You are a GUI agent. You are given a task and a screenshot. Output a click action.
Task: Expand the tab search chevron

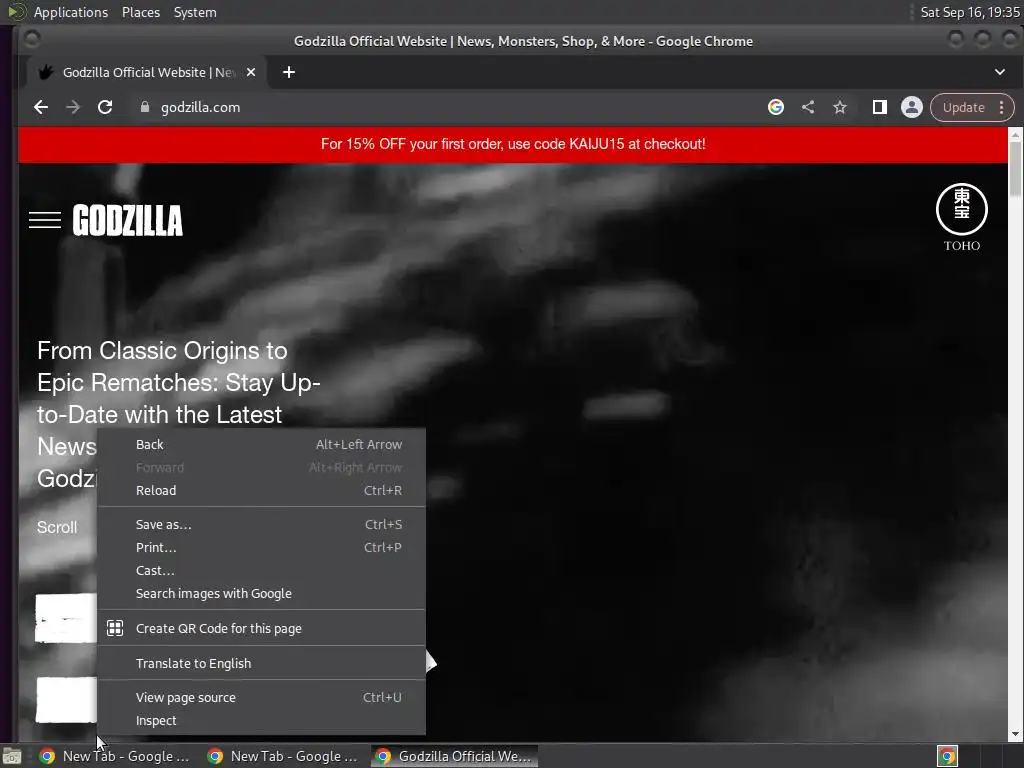[x=1000, y=72]
